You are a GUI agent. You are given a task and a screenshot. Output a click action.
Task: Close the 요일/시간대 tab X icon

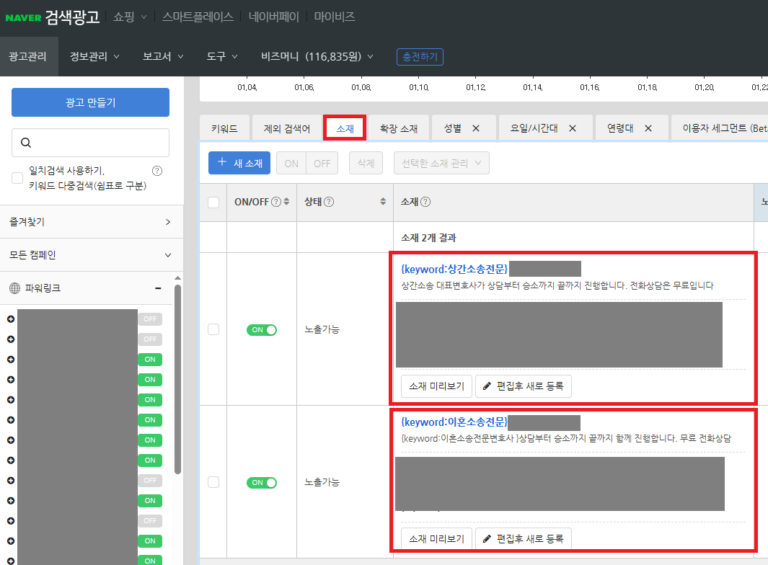click(572, 129)
